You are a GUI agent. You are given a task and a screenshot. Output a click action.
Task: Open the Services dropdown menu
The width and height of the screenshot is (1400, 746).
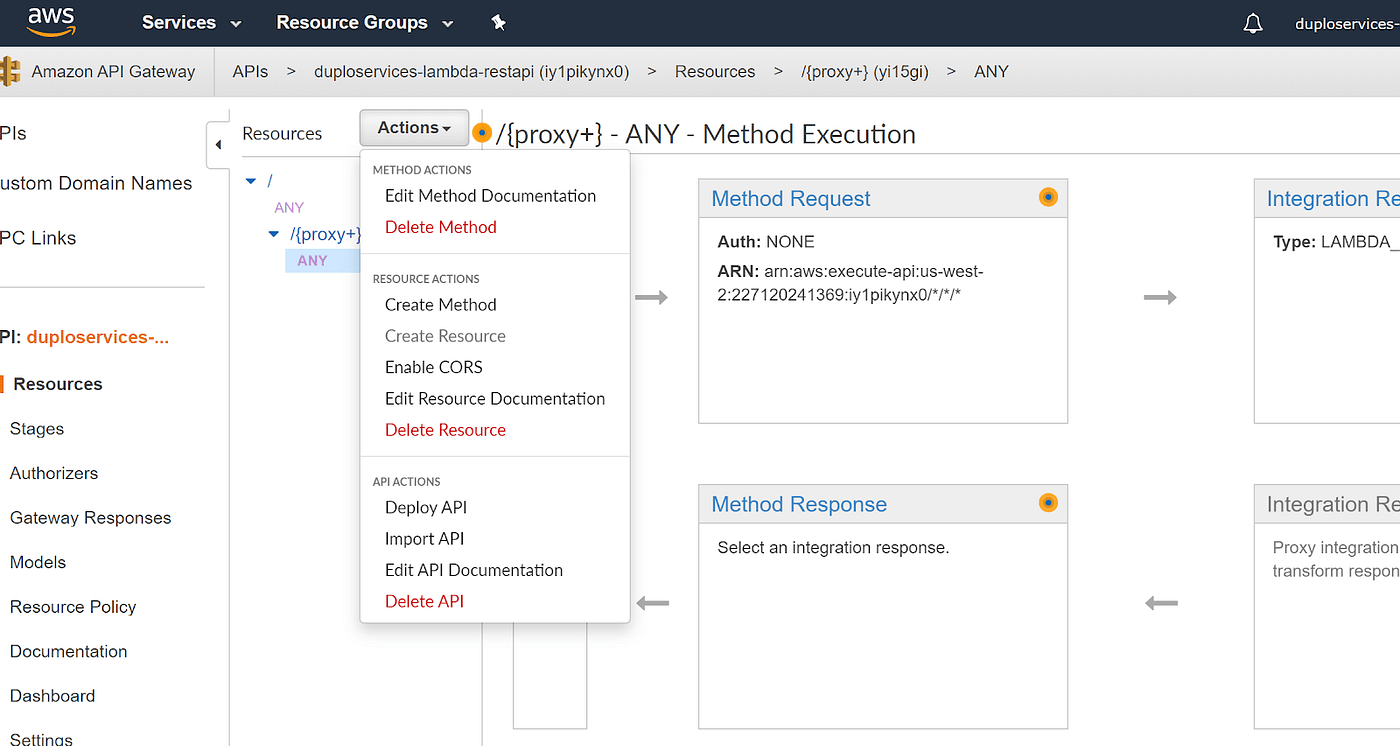(191, 22)
